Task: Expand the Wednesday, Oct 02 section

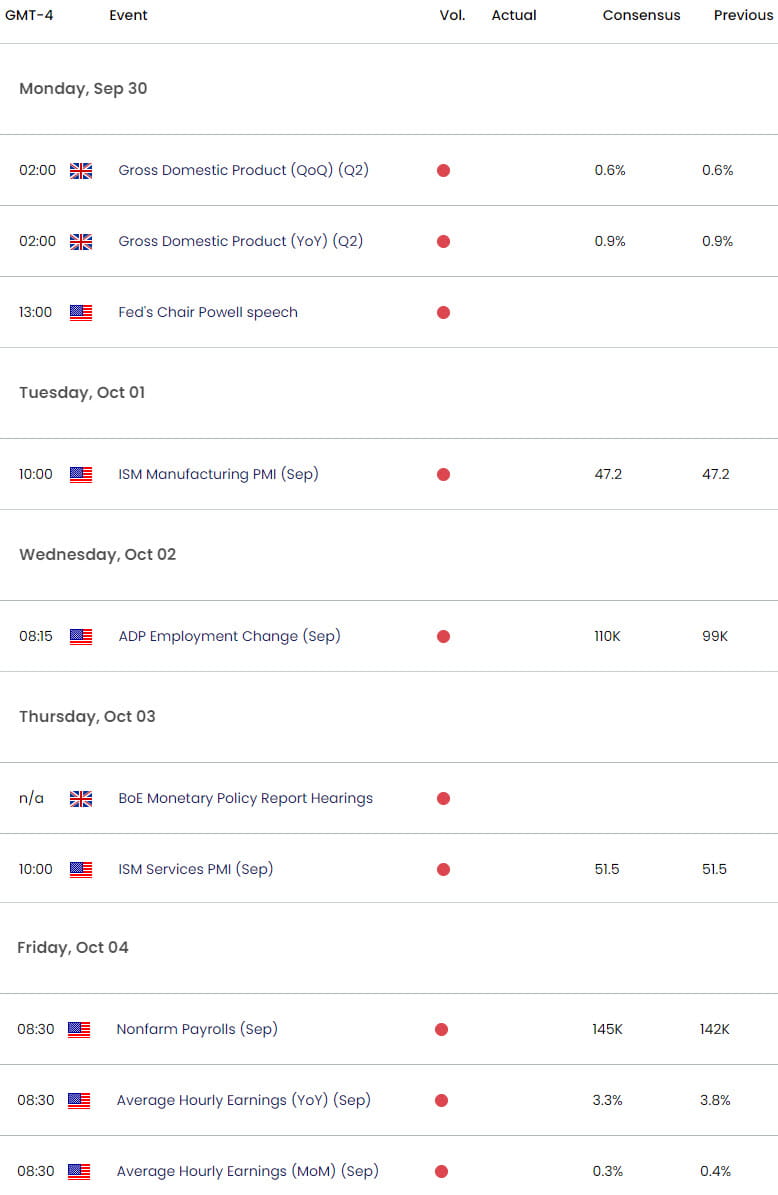Action: click(x=97, y=554)
